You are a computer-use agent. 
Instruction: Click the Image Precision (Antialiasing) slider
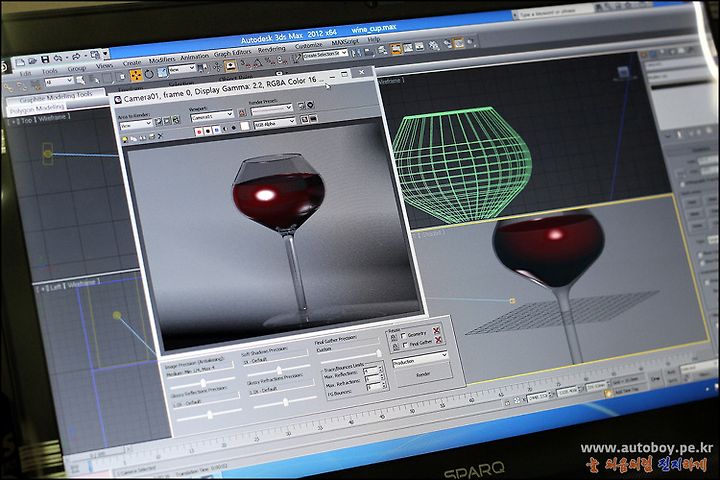click(203, 383)
